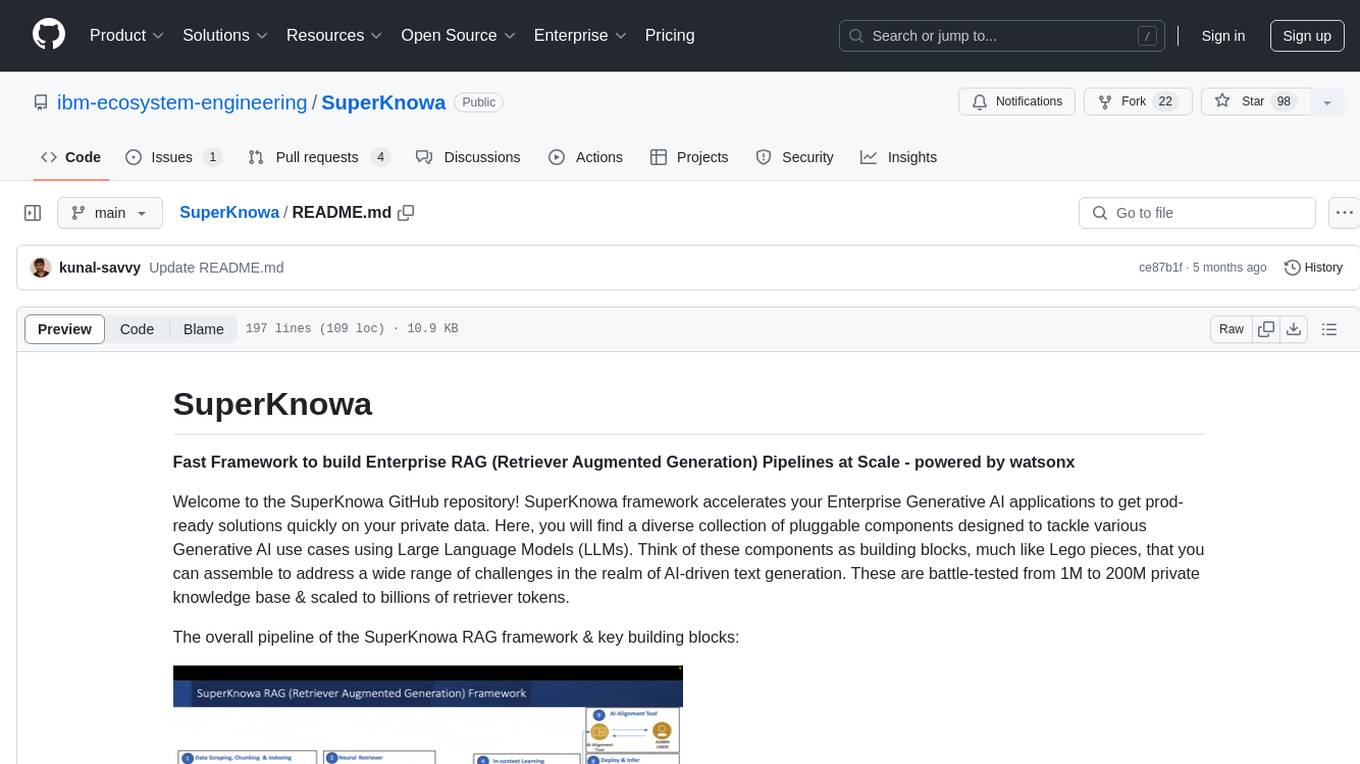
Task: Open the GitHub home logo
Action: pos(49,35)
